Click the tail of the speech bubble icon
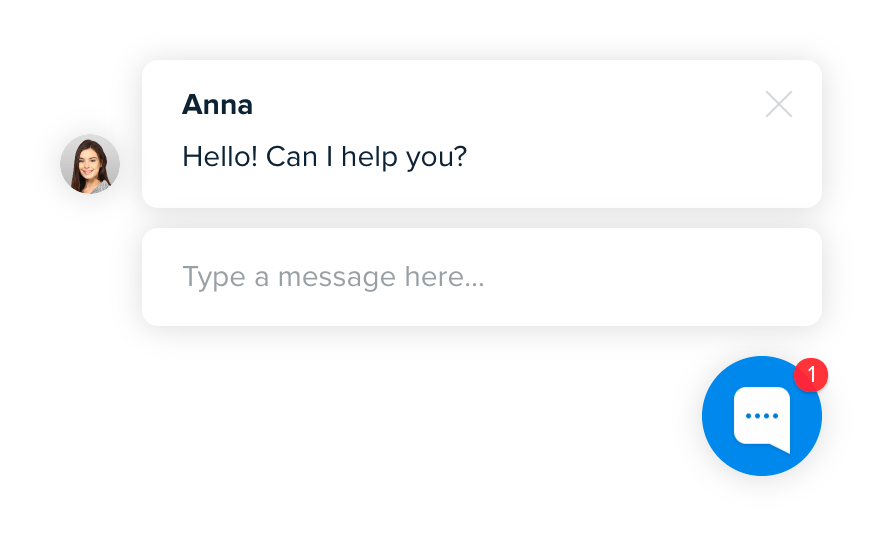Screen dimensions: 882x536 click(x=783, y=446)
